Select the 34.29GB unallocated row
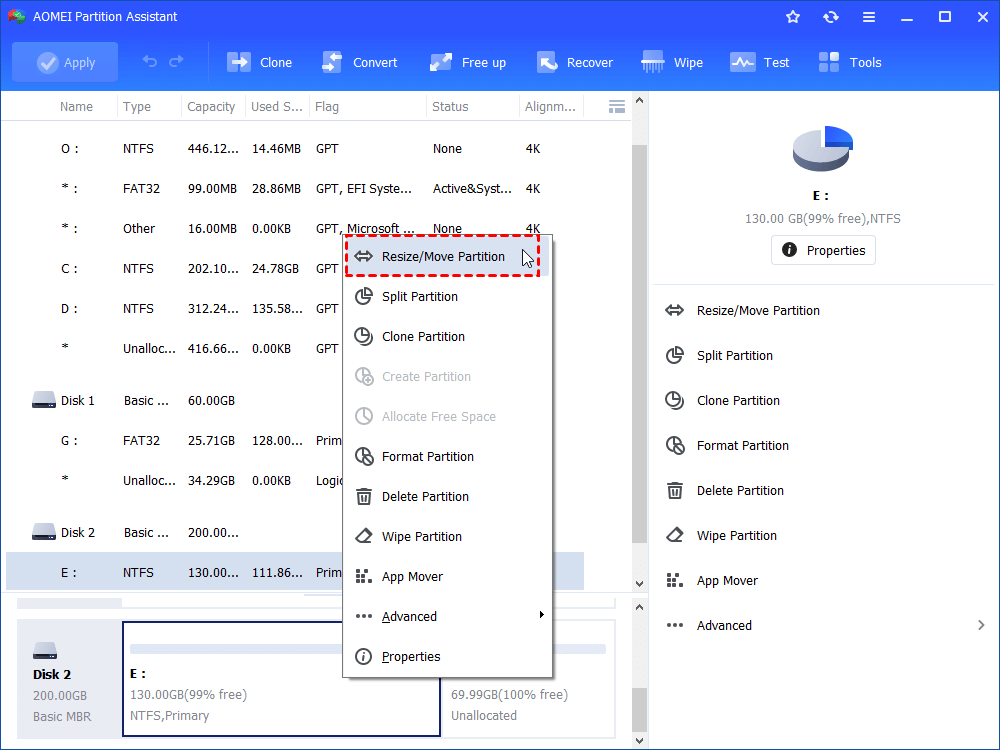 tap(174, 480)
